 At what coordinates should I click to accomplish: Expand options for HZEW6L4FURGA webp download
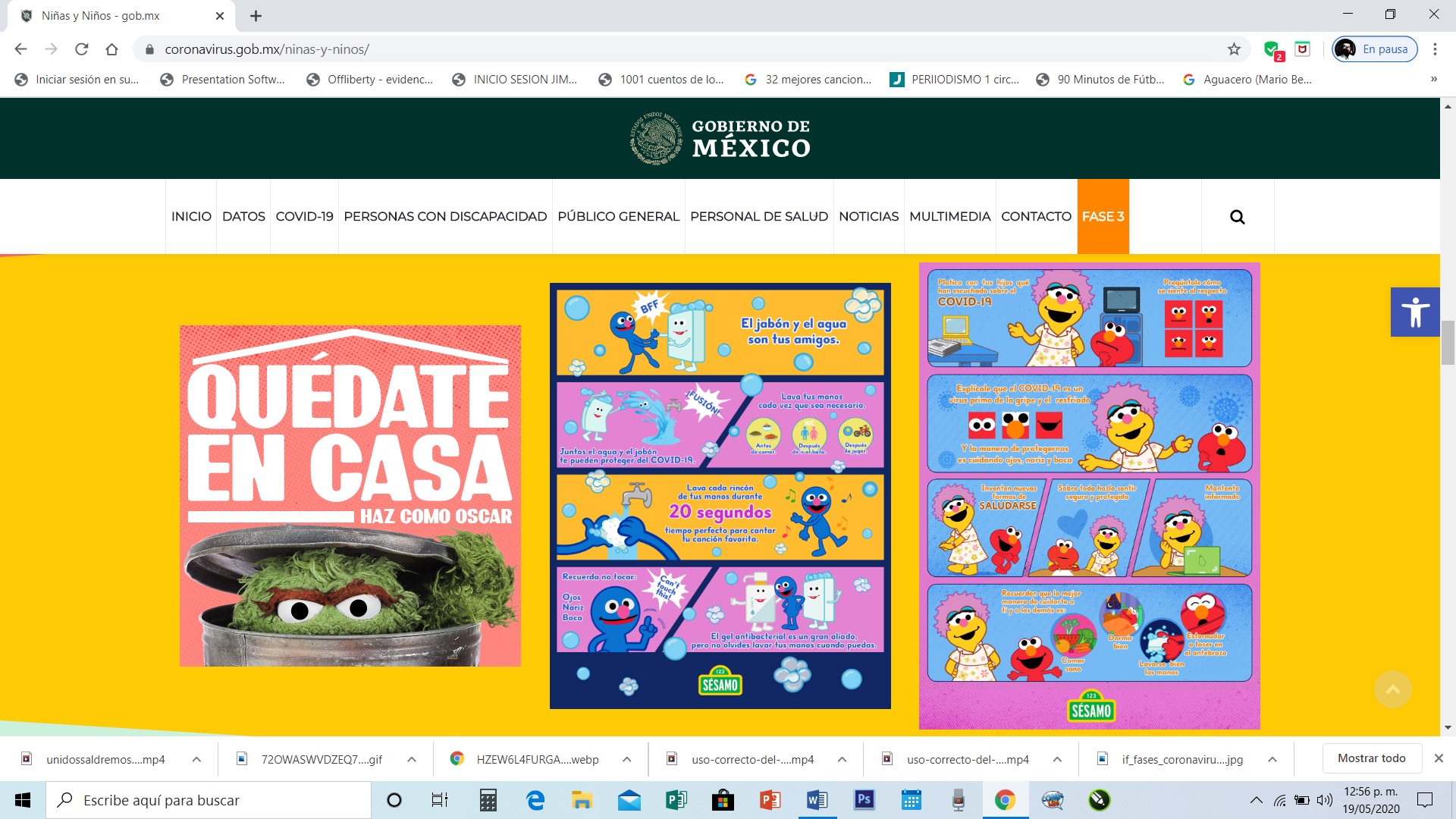click(x=627, y=759)
